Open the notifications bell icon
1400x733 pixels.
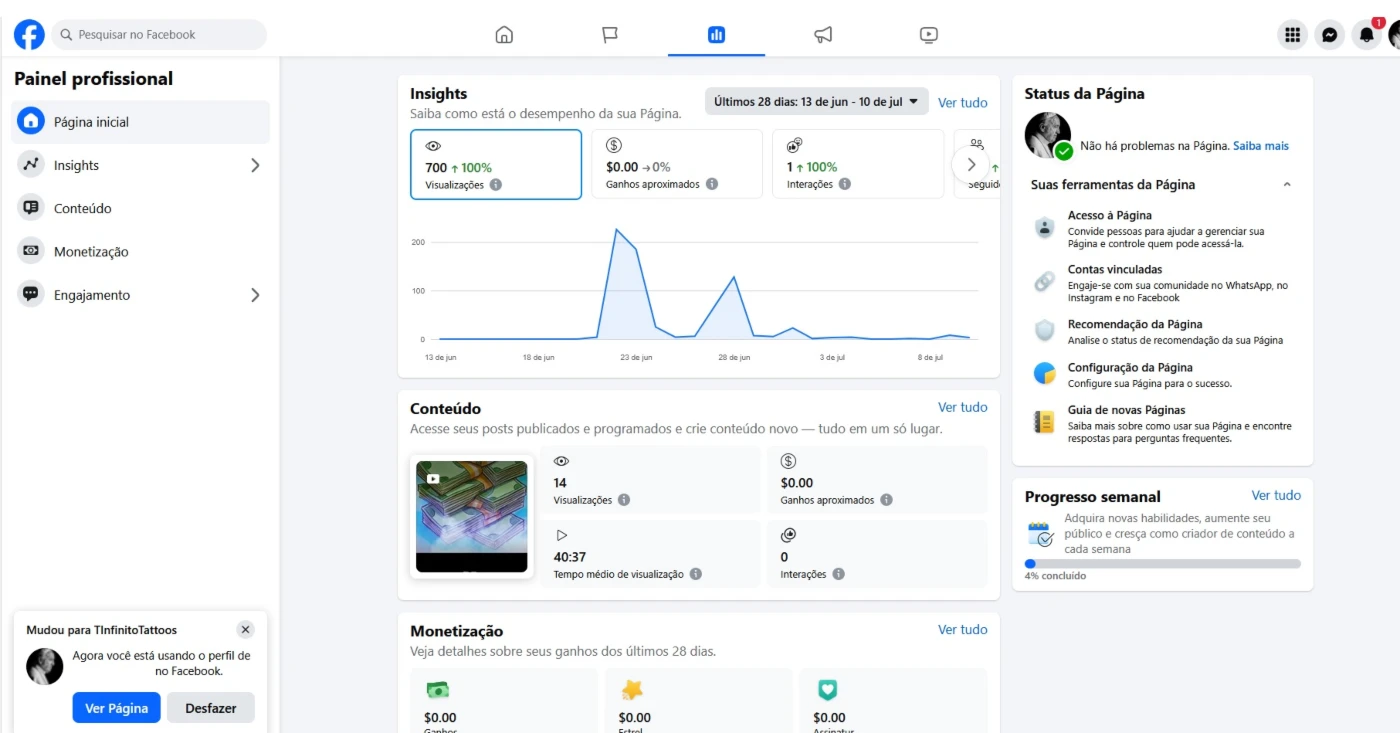1366,35
